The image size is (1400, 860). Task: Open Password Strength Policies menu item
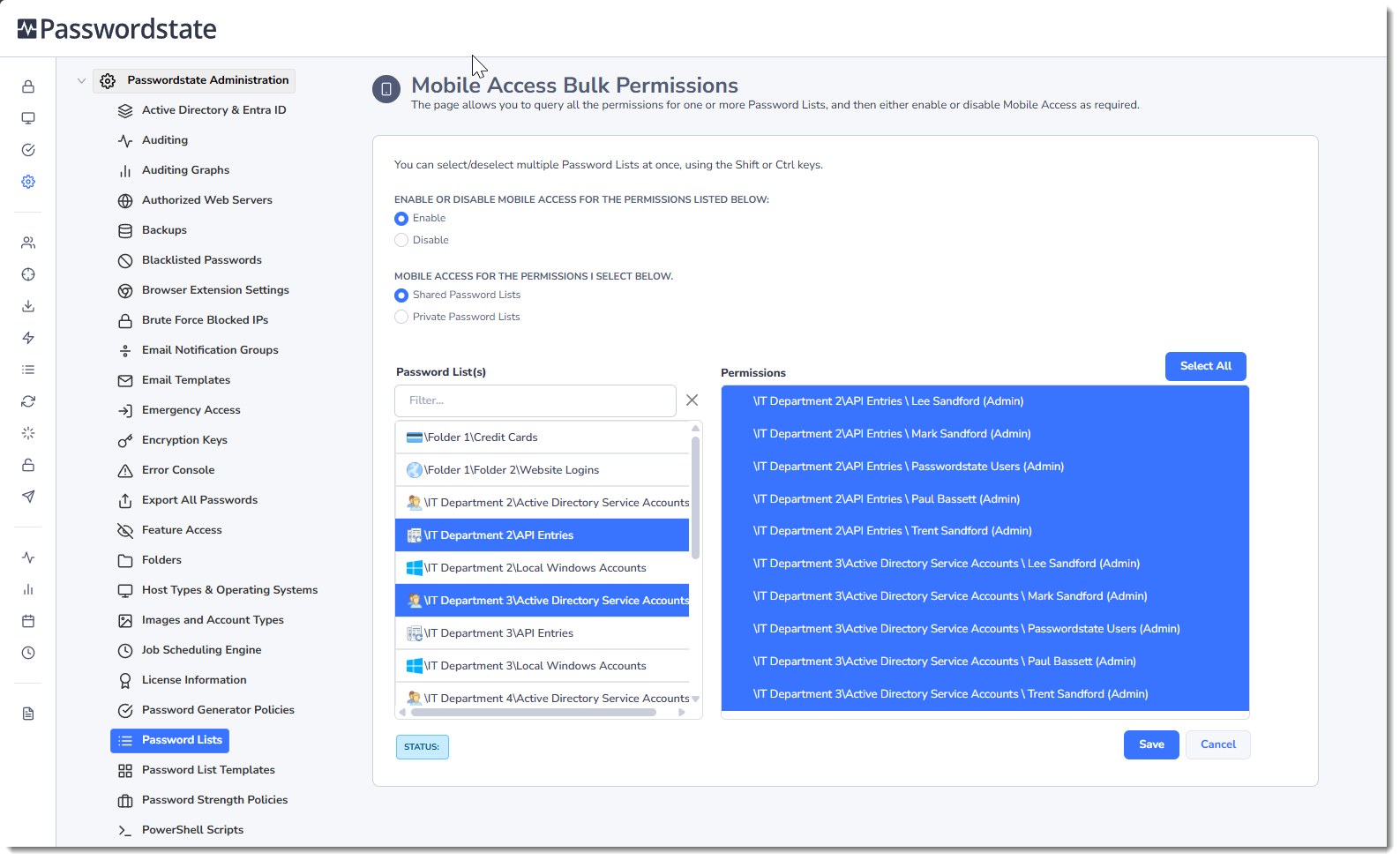tap(214, 800)
